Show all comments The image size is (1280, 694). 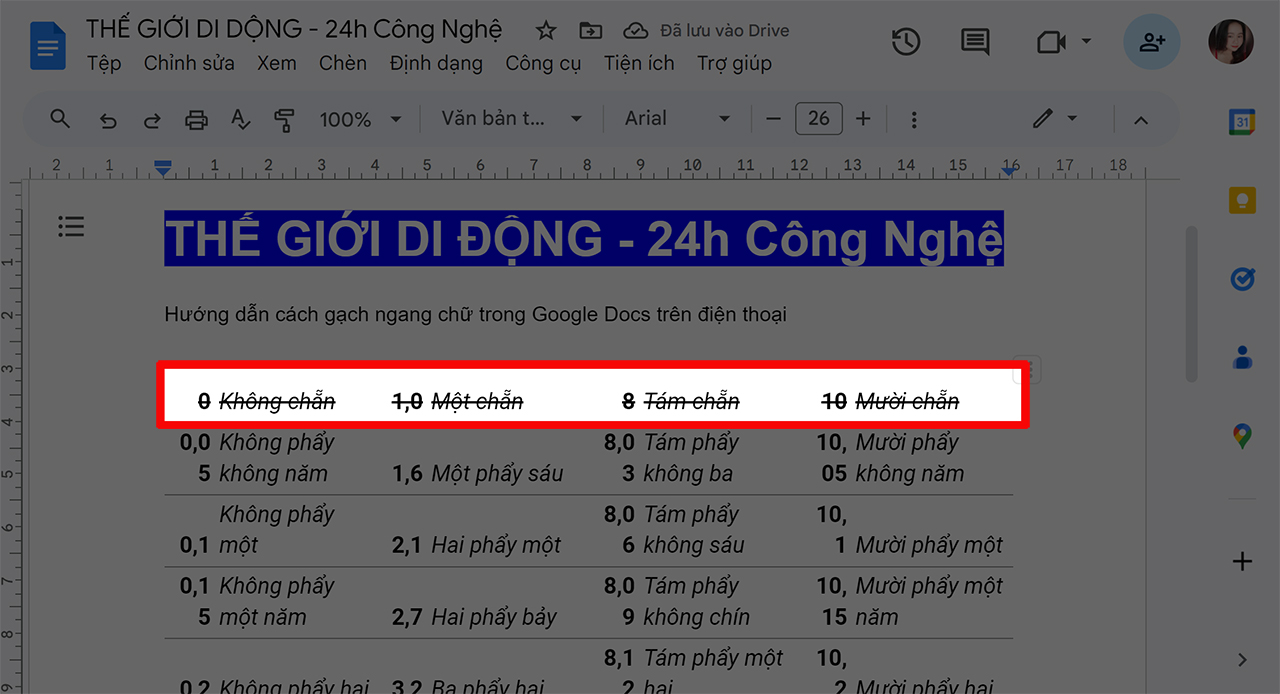pyautogui.click(x=973, y=41)
